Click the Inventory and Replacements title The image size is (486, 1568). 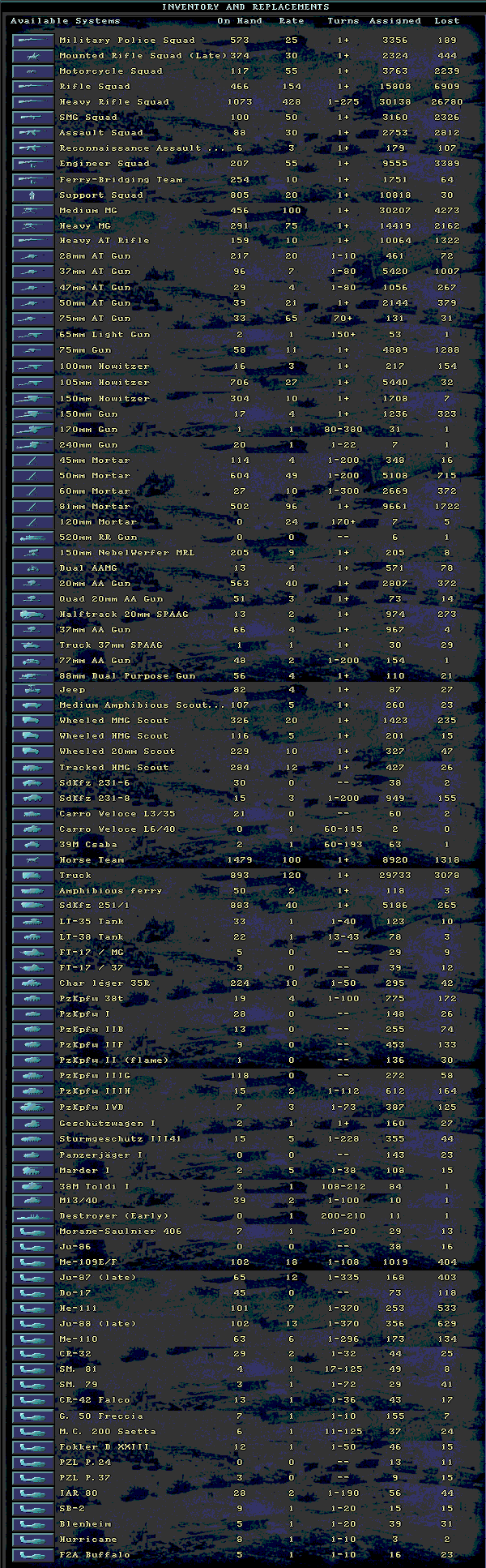click(245, 6)
